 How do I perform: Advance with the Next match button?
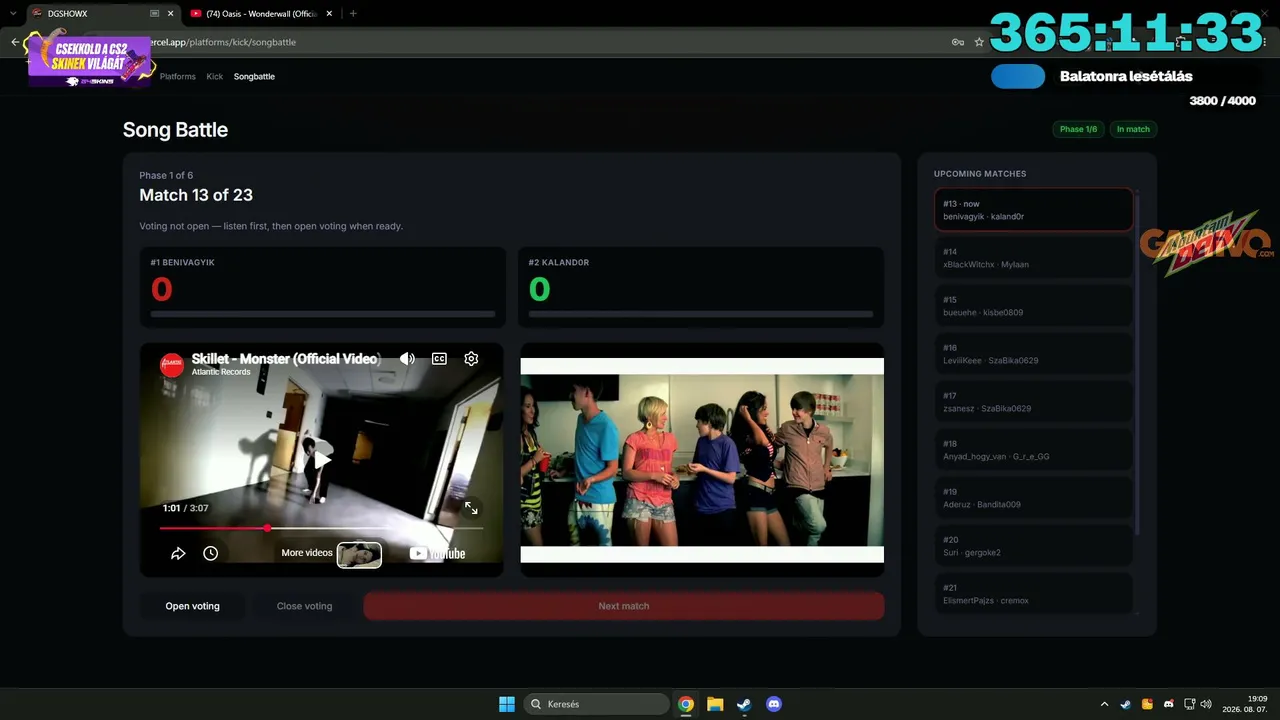tap(624, 606)
